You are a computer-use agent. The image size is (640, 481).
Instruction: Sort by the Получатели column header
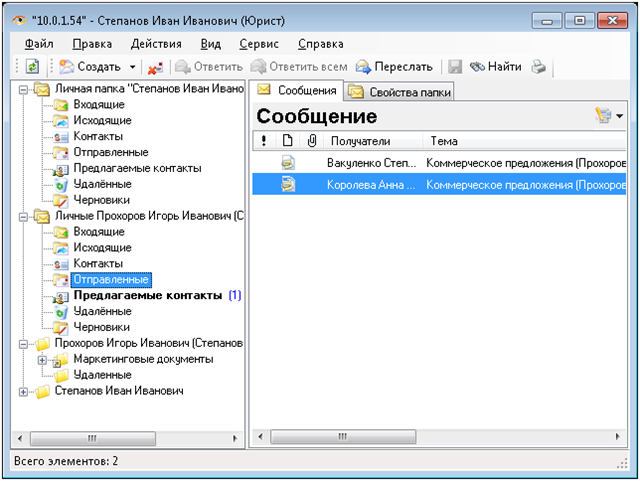(373, 141)
